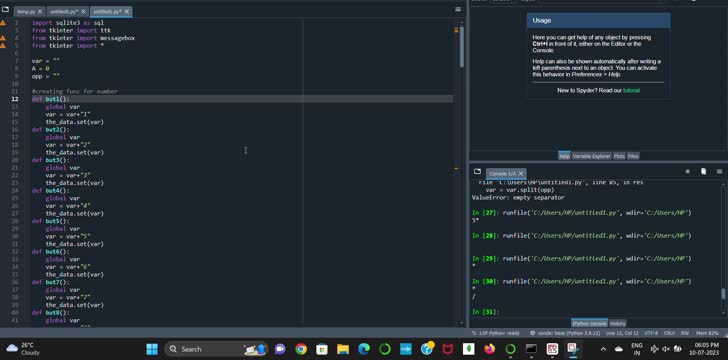The width and height of the screenshot is (728, 360).
Task: Click the CRLF line endings status dropdown
Action: pyautogui.click(x=669, y=333)
